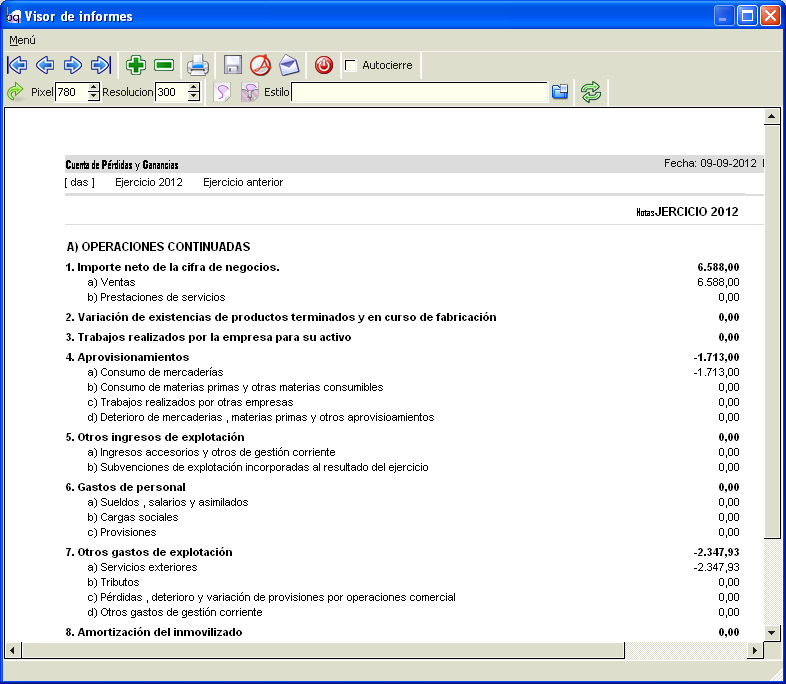Click the vertical scrollbar thumb
Screen dimensions: 786x684
[771, 331]
